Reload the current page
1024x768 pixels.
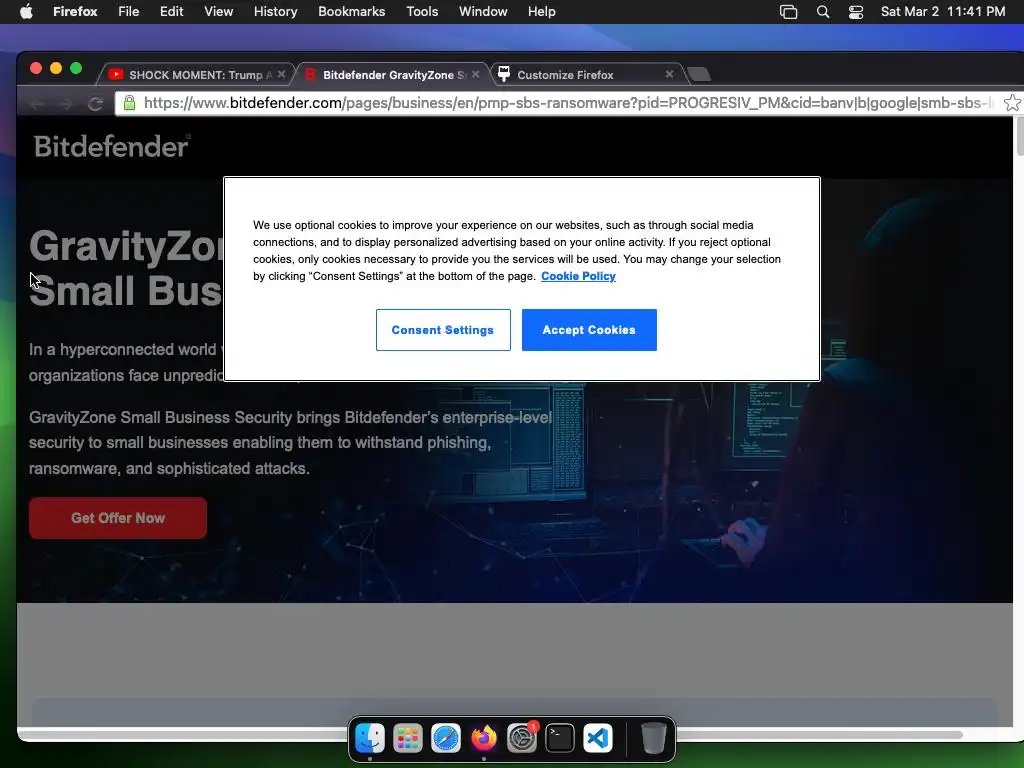(x=95, y=104)
